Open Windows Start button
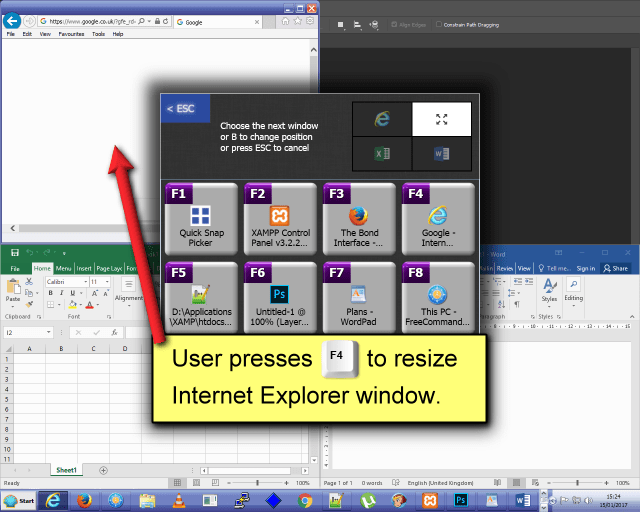Screen dimensions: 640x512 click(x=18, y=501)
